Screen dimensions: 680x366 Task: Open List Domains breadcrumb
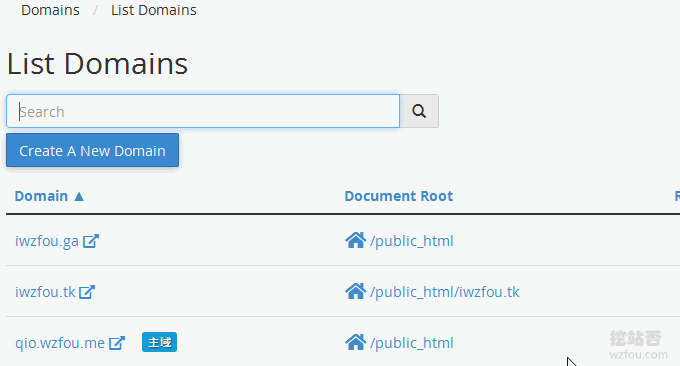[x=154, y=10]
